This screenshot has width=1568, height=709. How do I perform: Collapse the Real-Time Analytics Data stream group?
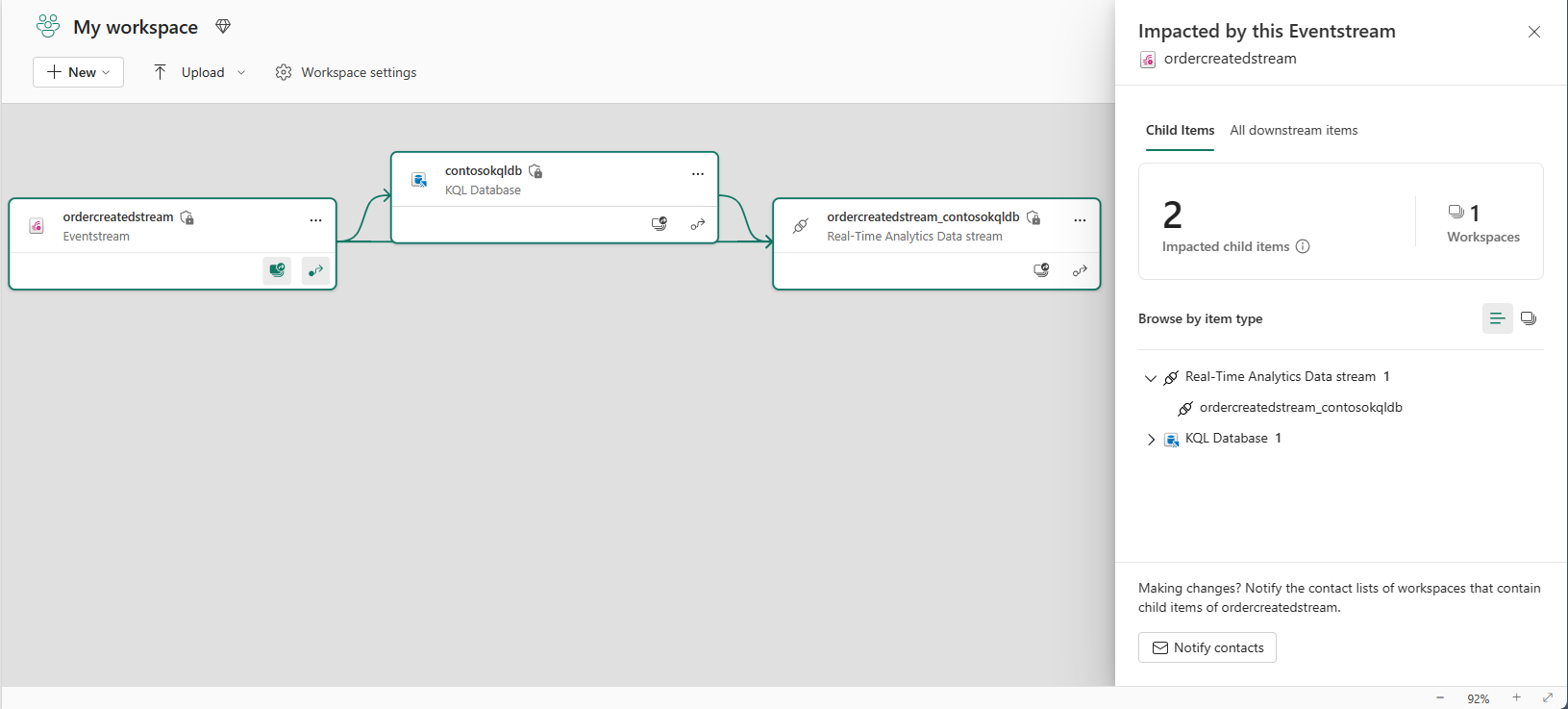[1151, 378]
